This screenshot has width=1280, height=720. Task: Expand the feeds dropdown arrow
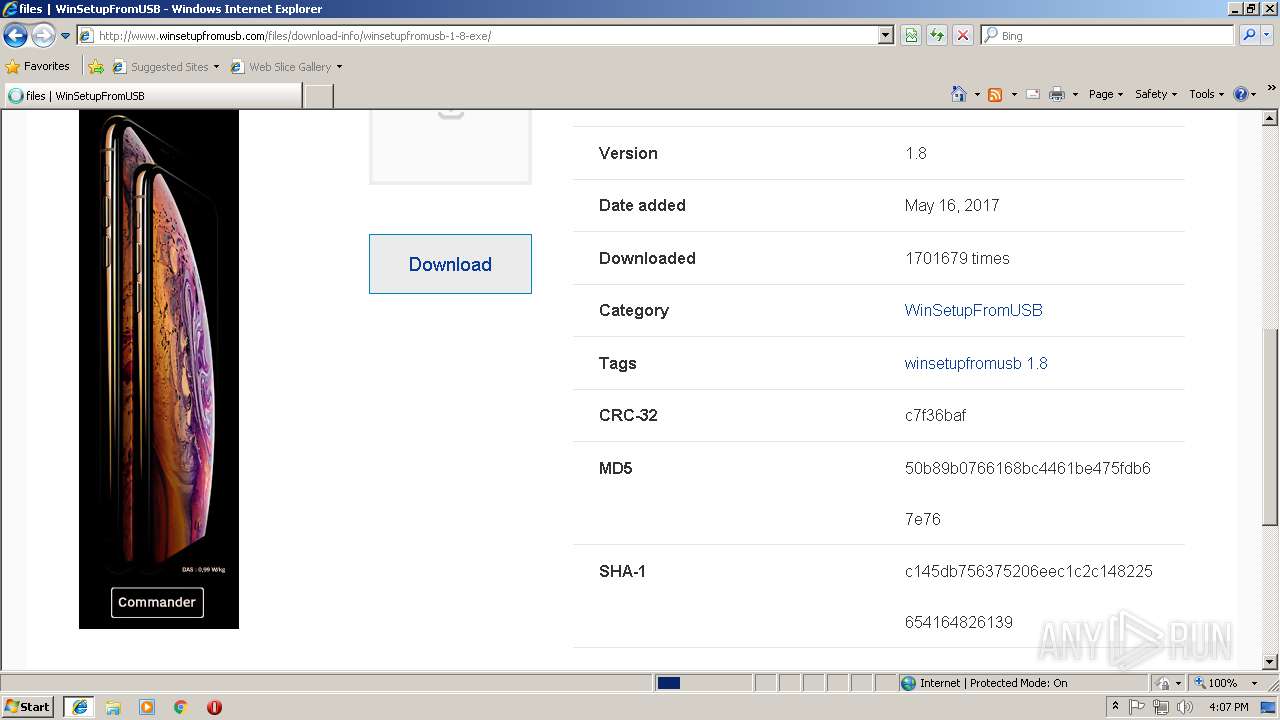click(1014, 94)
